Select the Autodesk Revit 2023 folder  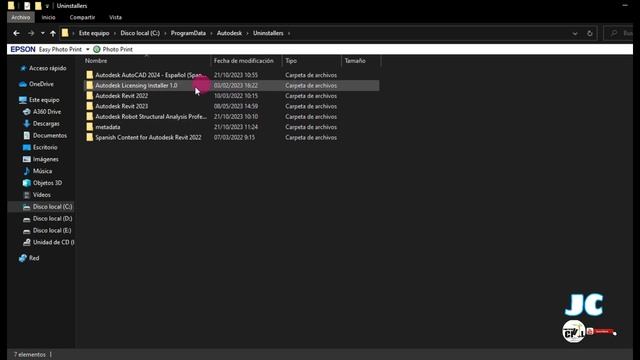click(231, 106)
